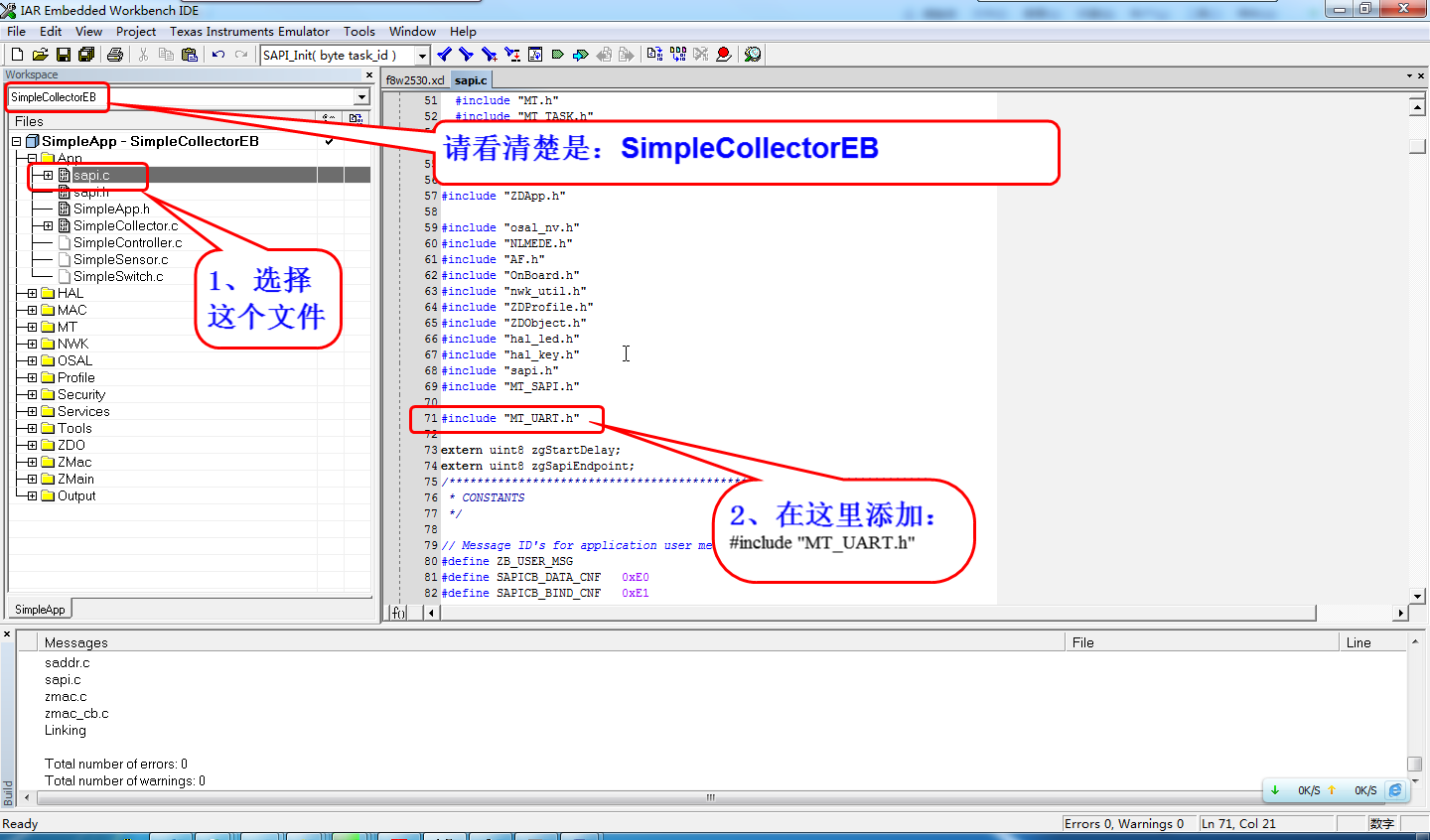Click the Navigate Forward toolbar icon

point(626,55)
